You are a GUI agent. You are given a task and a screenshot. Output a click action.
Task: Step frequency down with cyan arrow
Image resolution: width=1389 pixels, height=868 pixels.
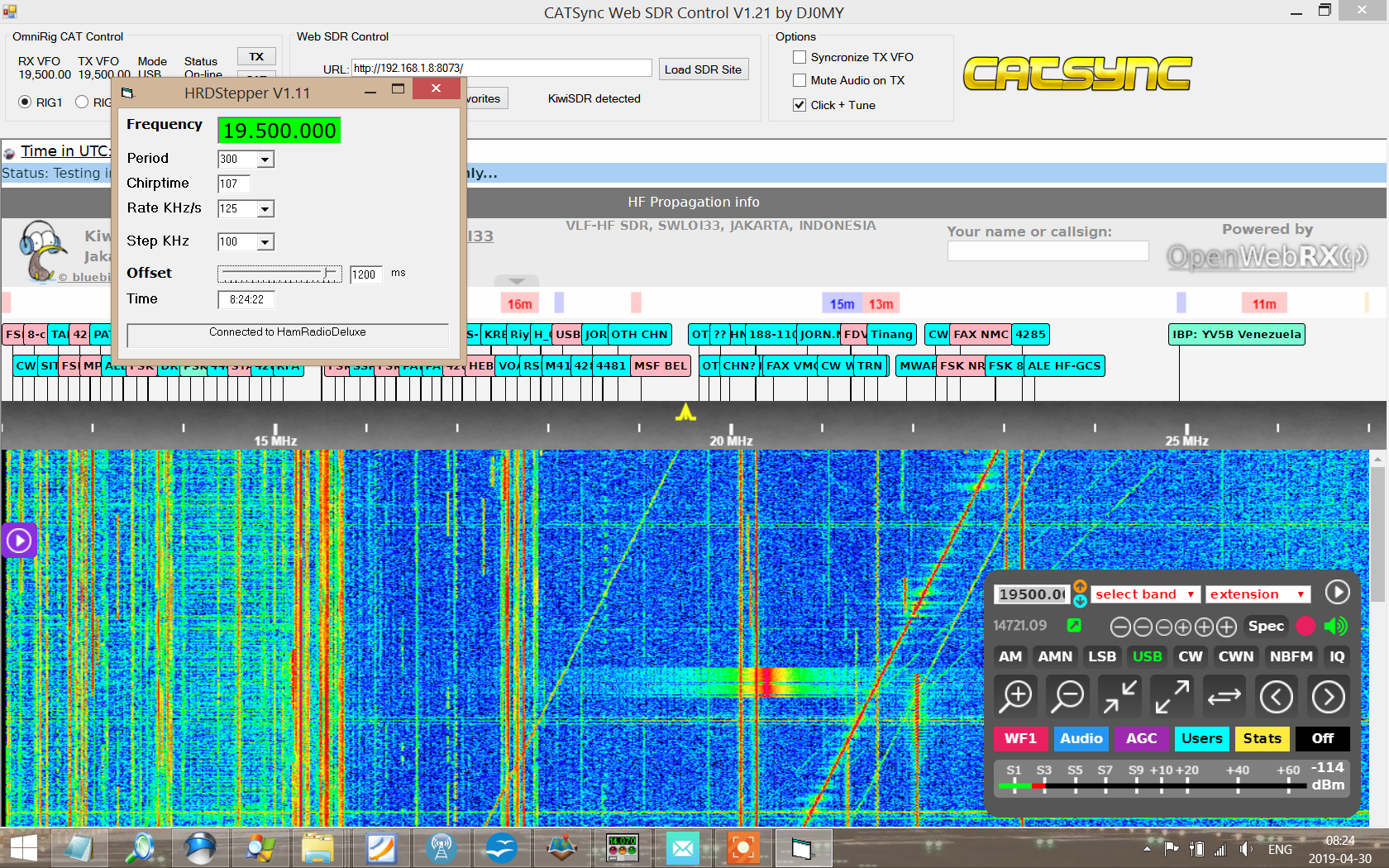pyautogui.click(x=1080, y=601)
